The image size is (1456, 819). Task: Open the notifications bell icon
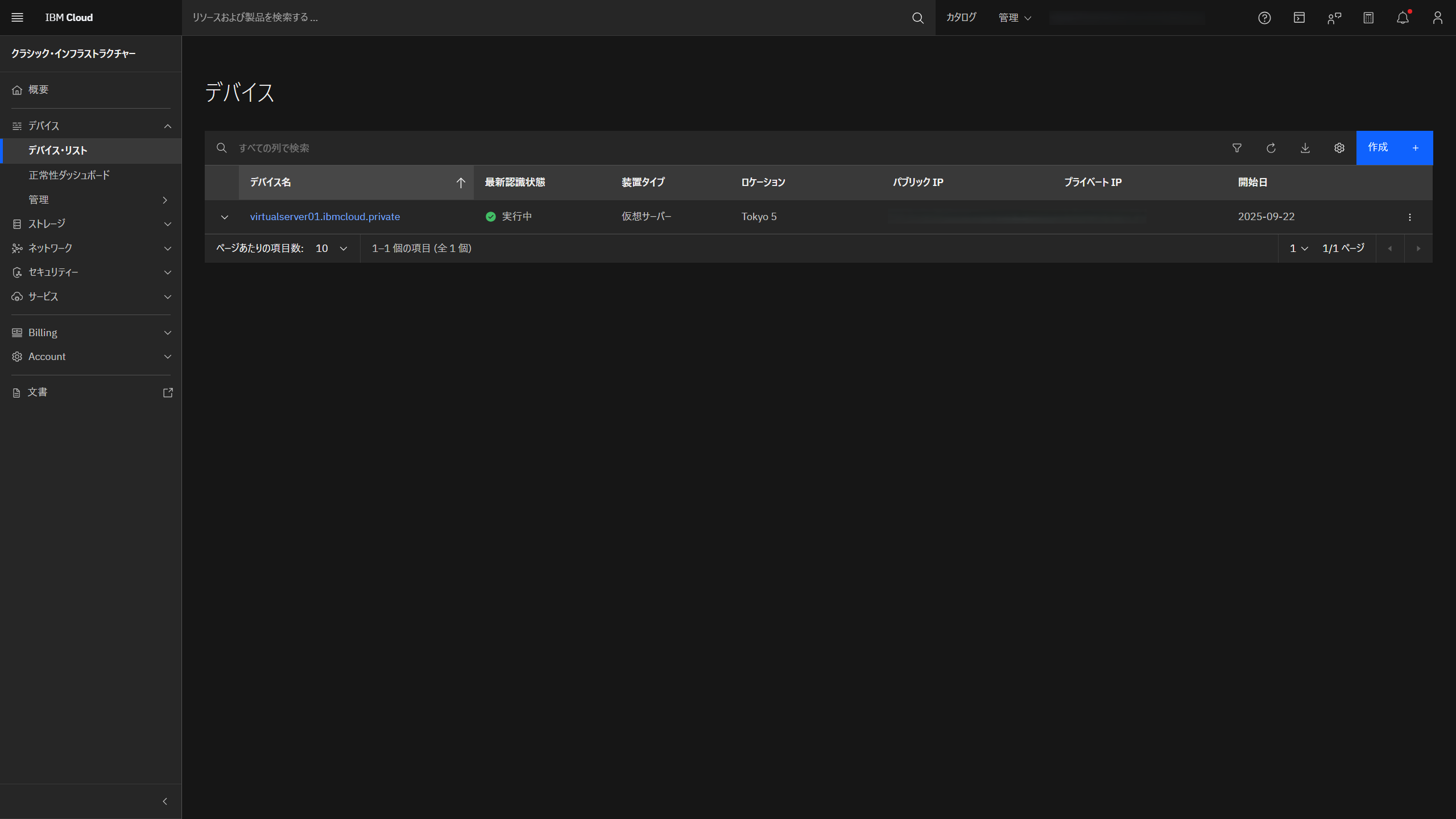pyautogui.click(x=1403, y=18)
